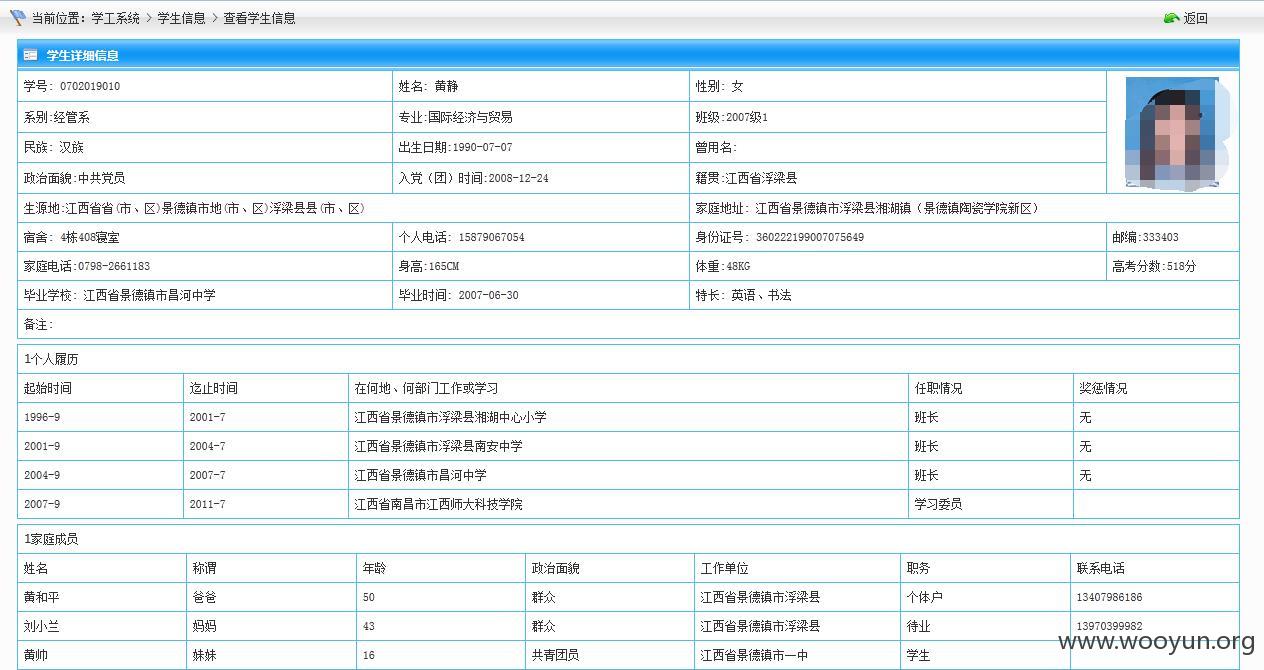Select the 学习委员 position cell
This screenshot has height=670, width=1264.
[x=991, y=504]
